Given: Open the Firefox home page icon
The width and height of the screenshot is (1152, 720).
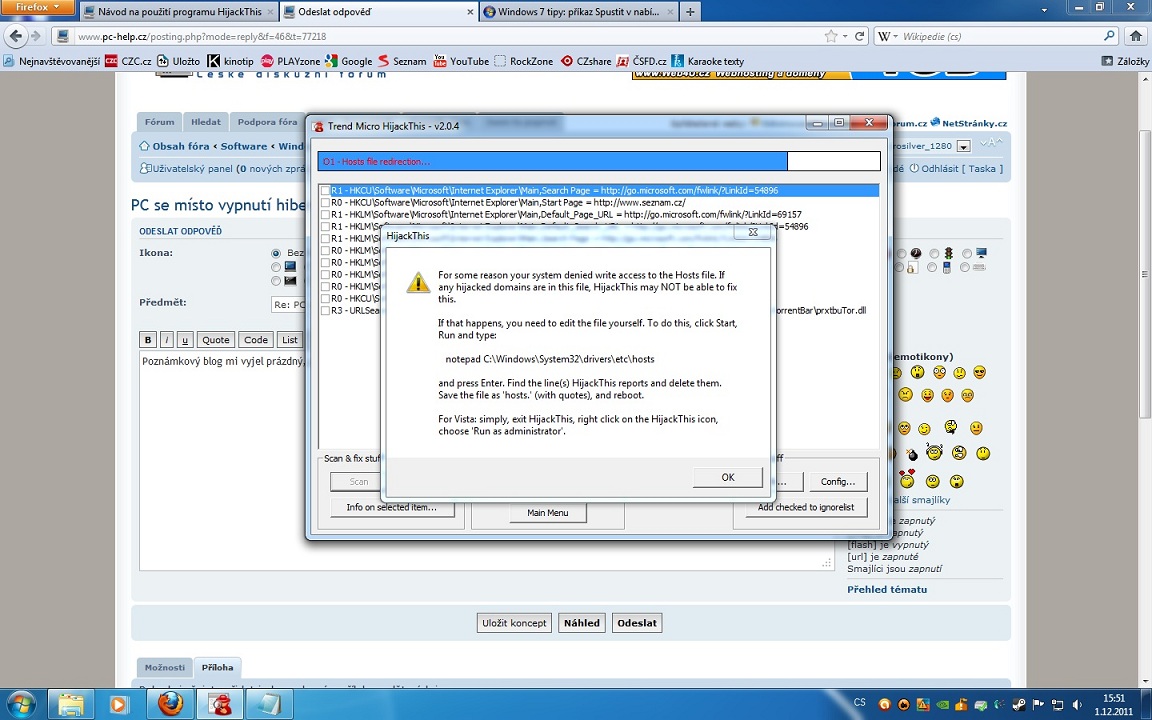Looking at the screenshot, I should (x=1135, y=36).
